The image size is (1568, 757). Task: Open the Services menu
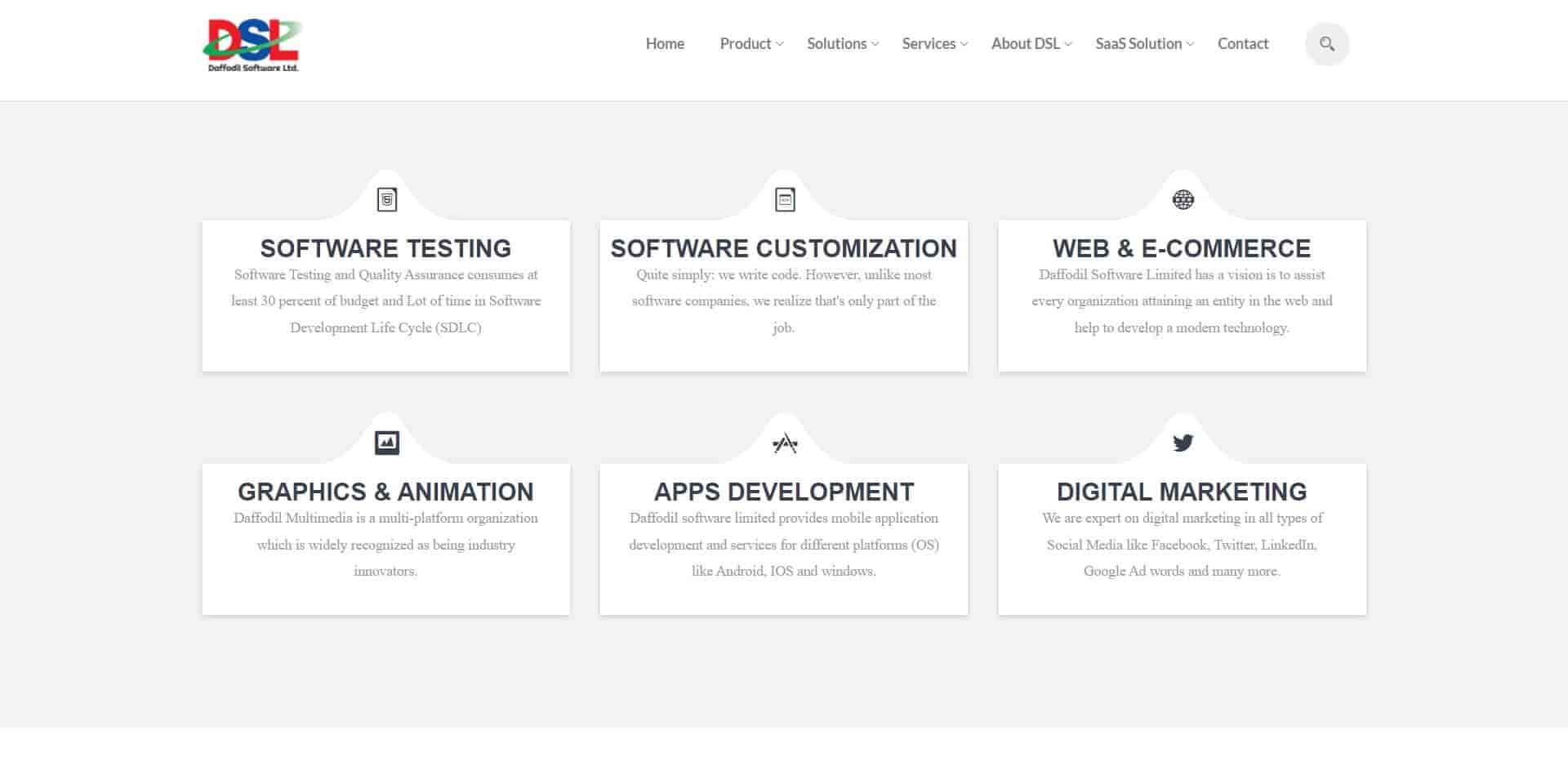click(929, 44)
